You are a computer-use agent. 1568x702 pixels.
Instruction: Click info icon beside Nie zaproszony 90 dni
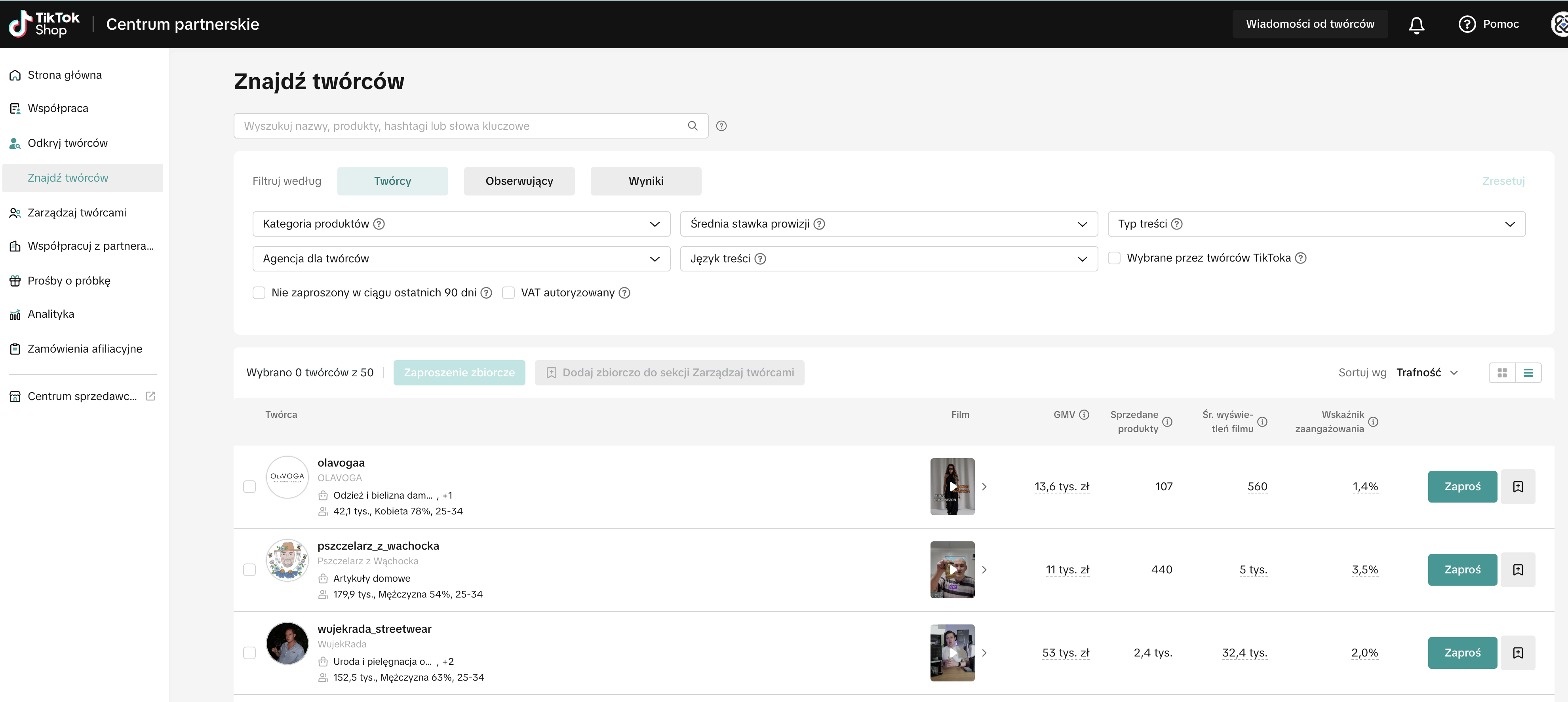tap(486, 292)
